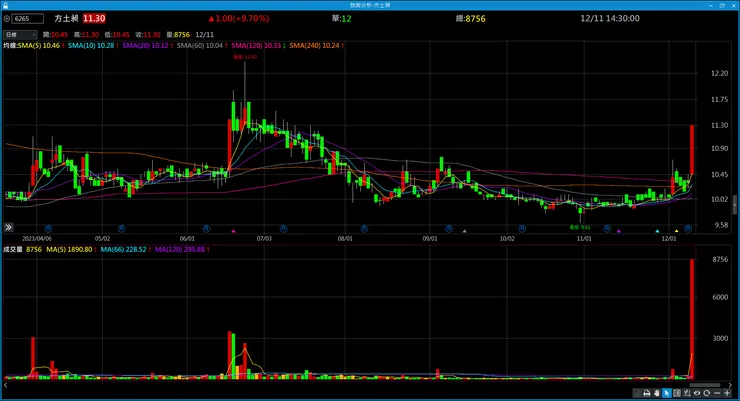Click the stock name 方土昶
Viewport: 740px width, 401px height.
66,18
